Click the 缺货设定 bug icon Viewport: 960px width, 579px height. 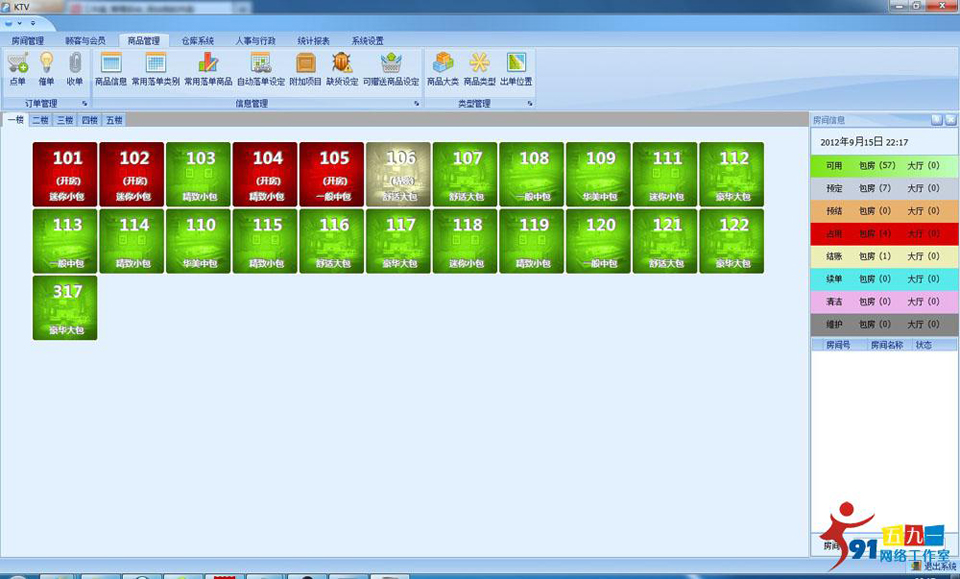(342, 68)
